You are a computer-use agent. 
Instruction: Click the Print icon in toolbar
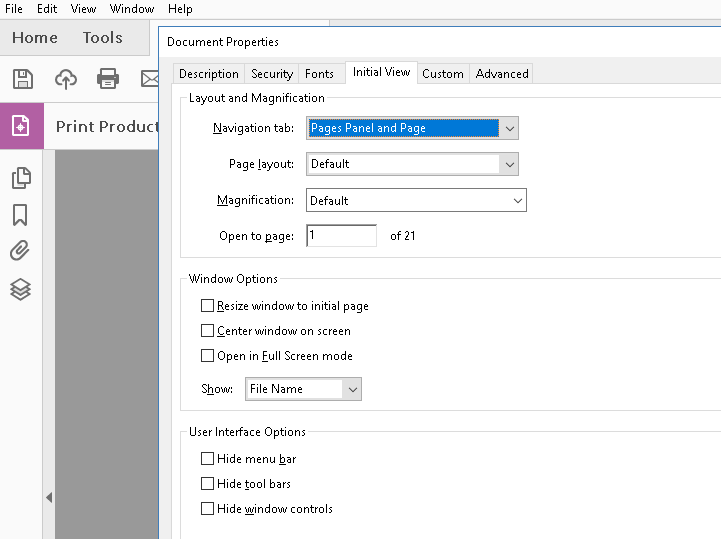[x=108, y=79]
